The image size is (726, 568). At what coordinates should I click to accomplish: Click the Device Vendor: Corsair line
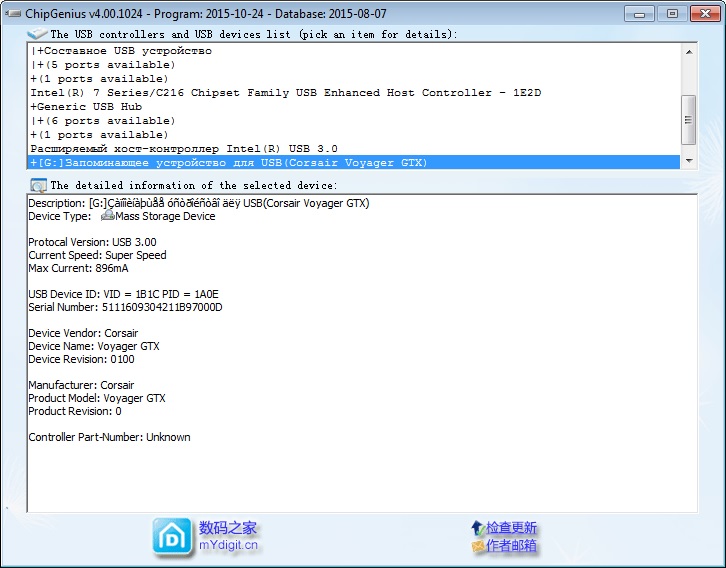point(83,333)
